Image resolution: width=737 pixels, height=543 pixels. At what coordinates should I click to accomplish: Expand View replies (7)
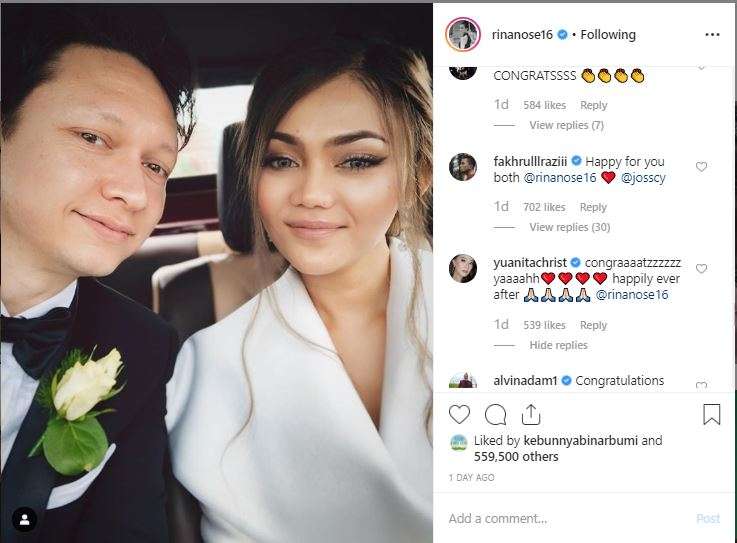click(x=566, y=125)
